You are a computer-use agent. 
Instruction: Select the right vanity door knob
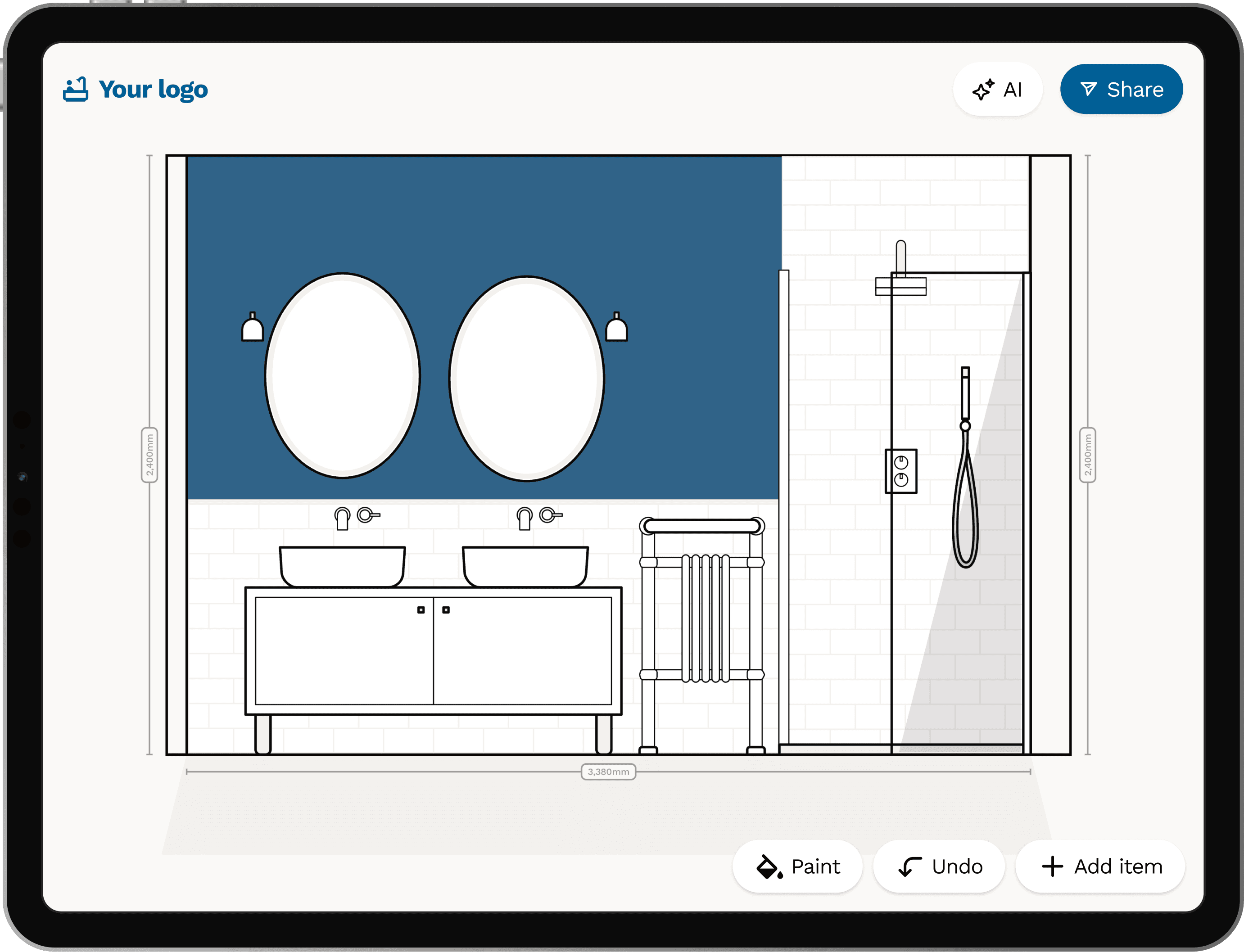coord(446,610)
